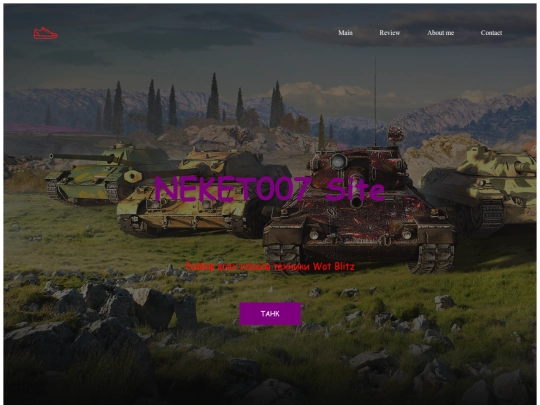Click the NEKET007 Site heading
This screenshot has width=540, height=405.
(270, 189)
